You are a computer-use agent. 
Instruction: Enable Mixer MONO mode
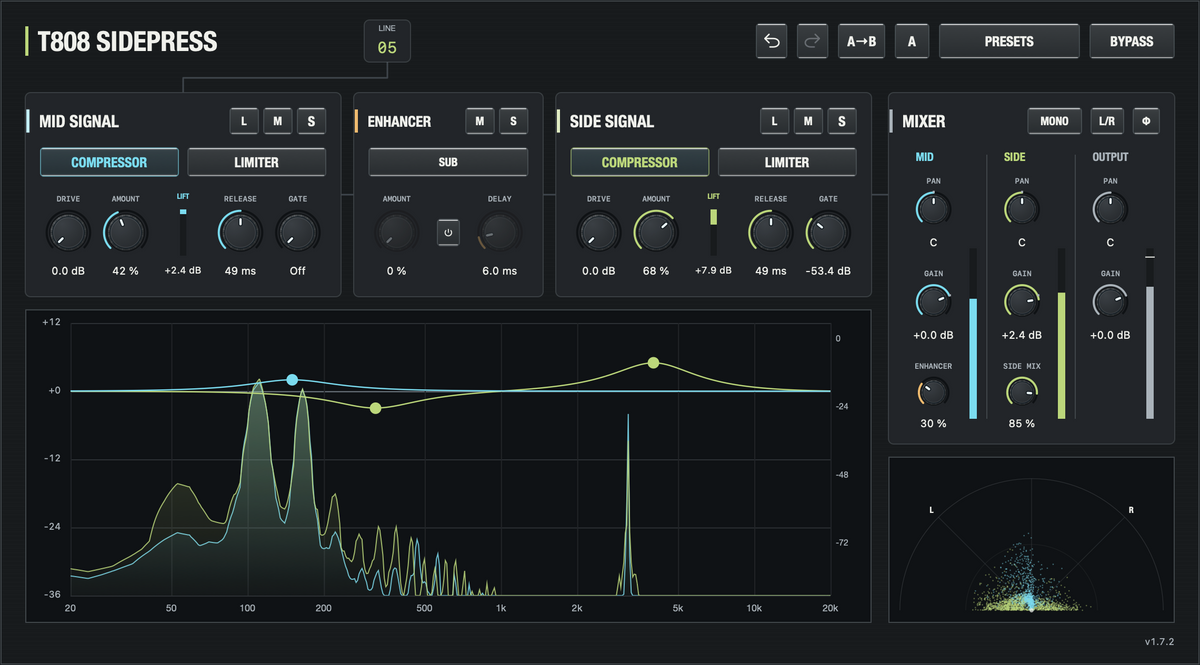[x=1054, y=121]
